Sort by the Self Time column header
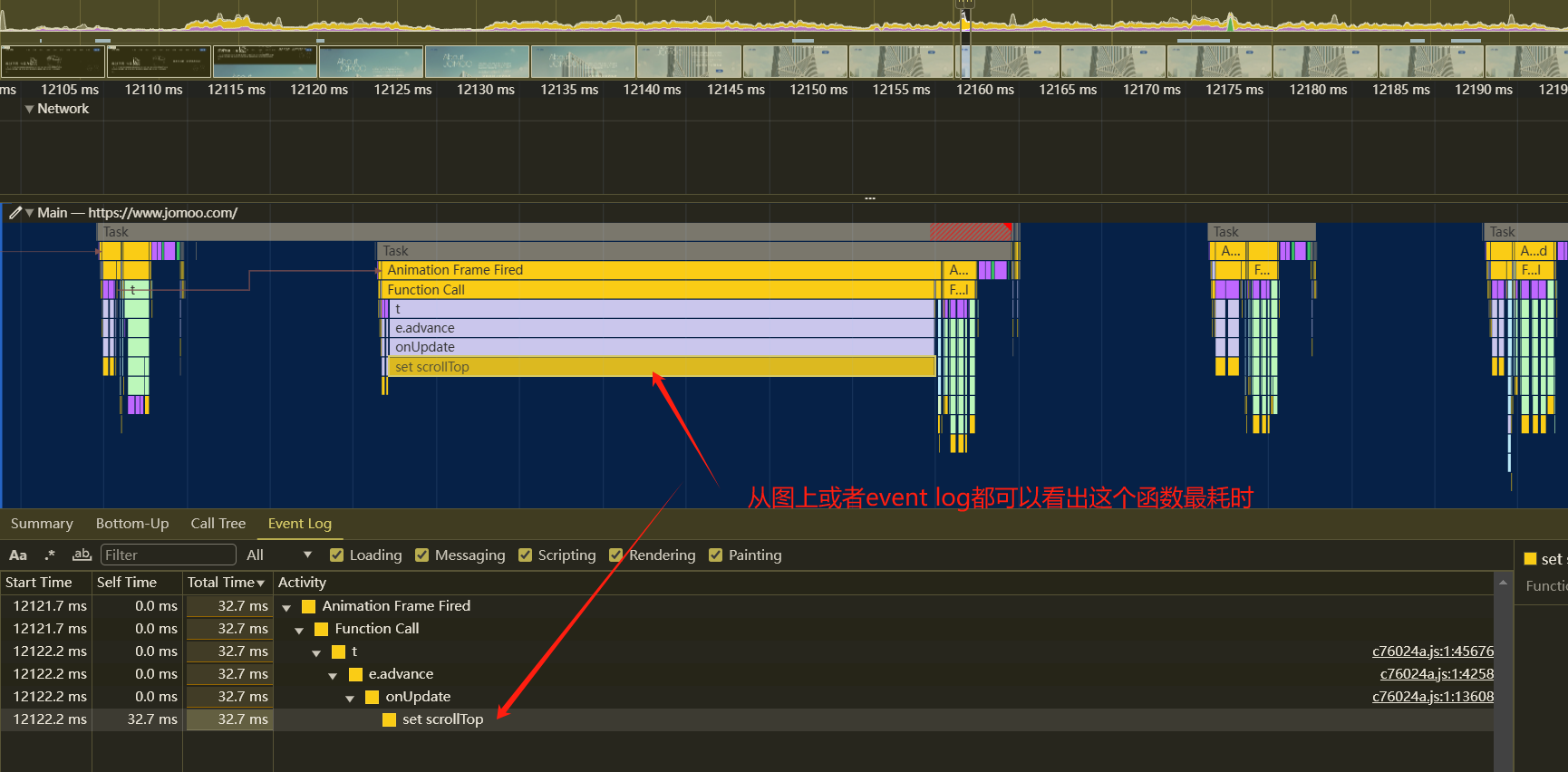 pyautogui.click(x=137, y=583)
